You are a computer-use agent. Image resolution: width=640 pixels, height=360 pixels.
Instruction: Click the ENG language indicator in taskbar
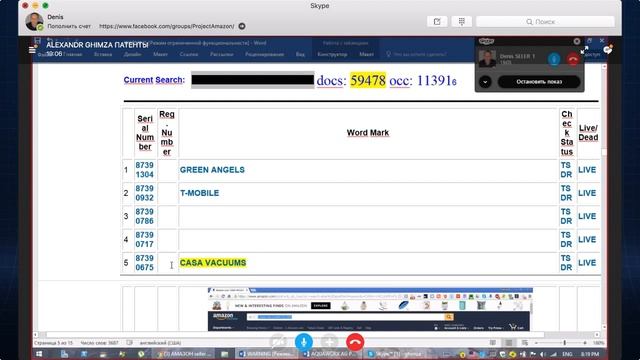pyautogui.click(x=567, y=354)
